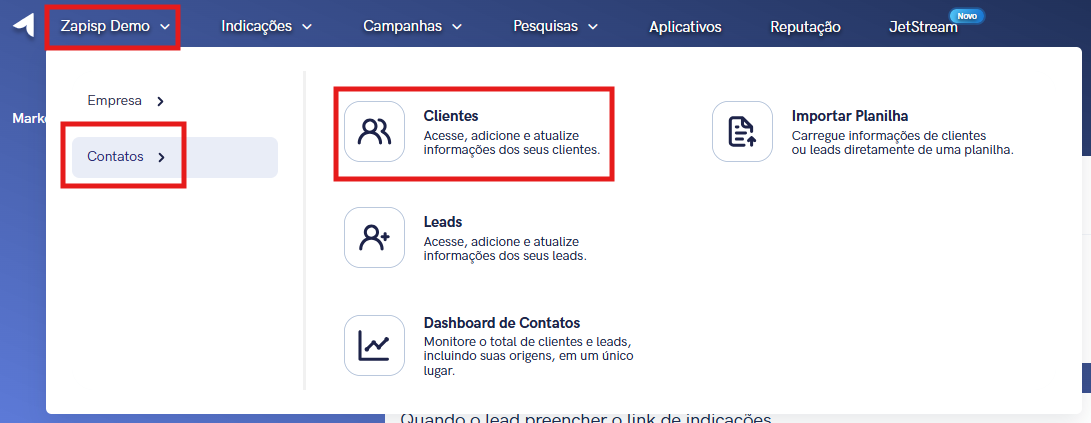Open the Dashboard de Contatos chart icon

(x=374, y=345)
